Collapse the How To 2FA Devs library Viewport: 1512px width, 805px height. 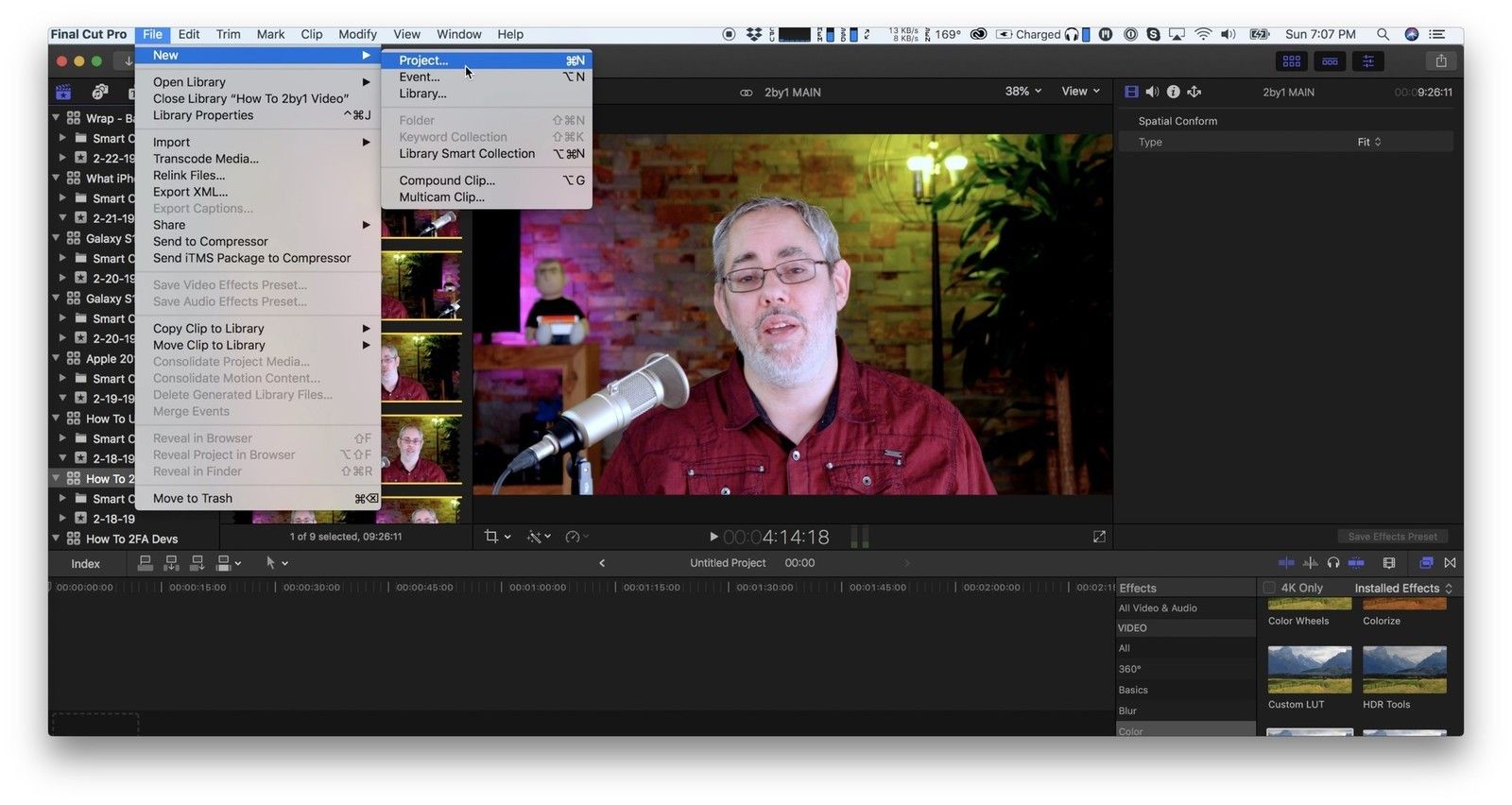coord(56,539)
